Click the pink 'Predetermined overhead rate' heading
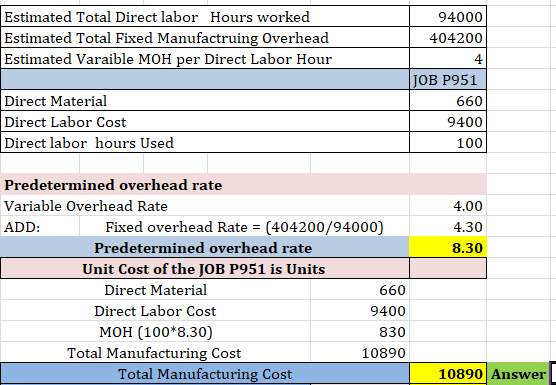This screenshot has width=556, height=385. click(243, 185)
